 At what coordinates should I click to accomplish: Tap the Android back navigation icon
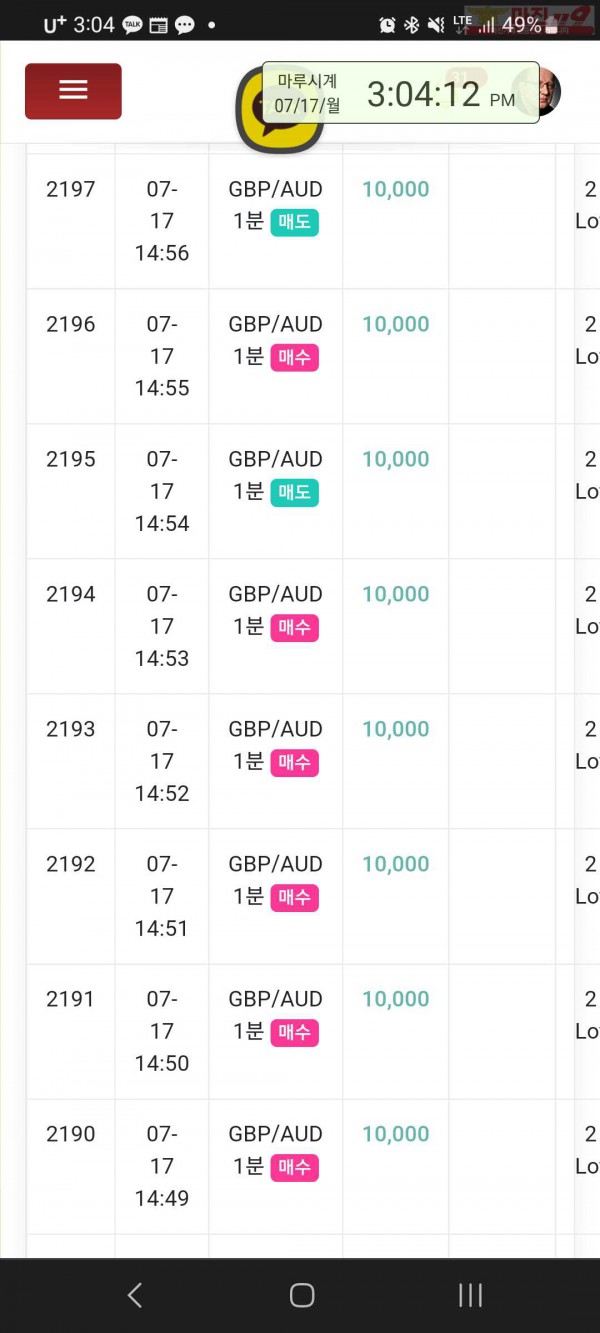coord(135,1296)
